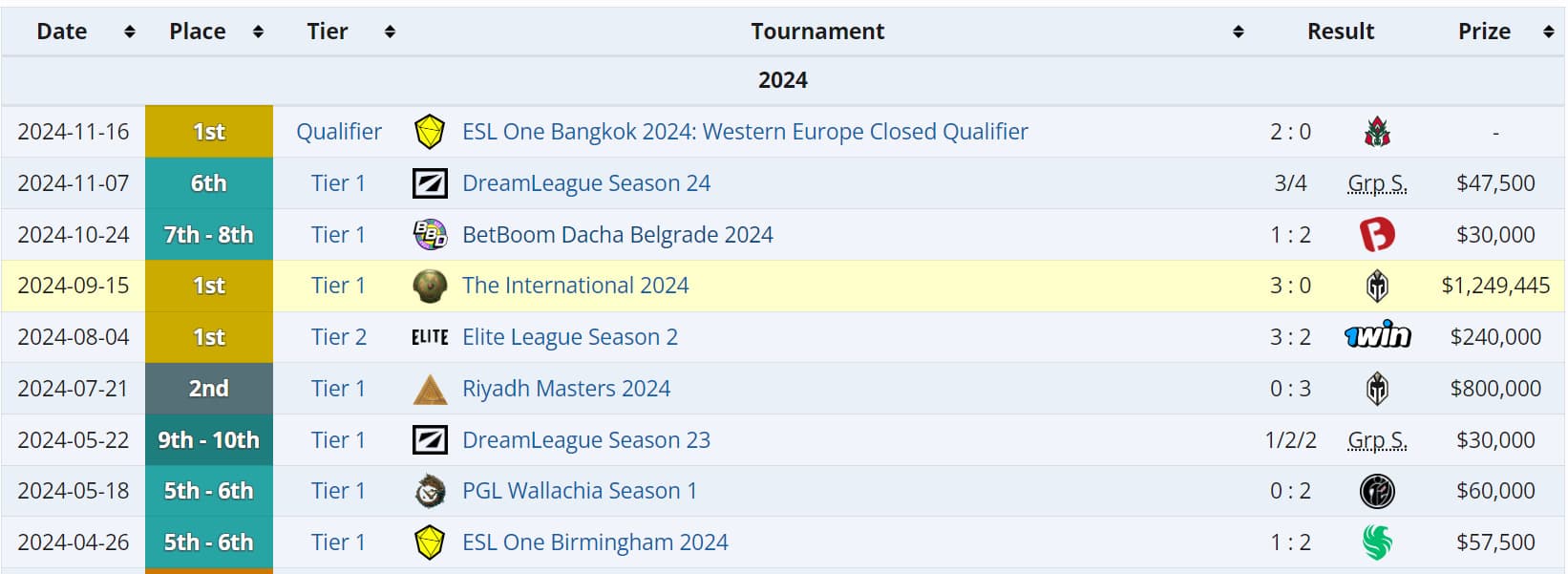Click the Tier 2 link for Elite League
Viewport: 1568px width, 574px height.
[x=338, y=337]
